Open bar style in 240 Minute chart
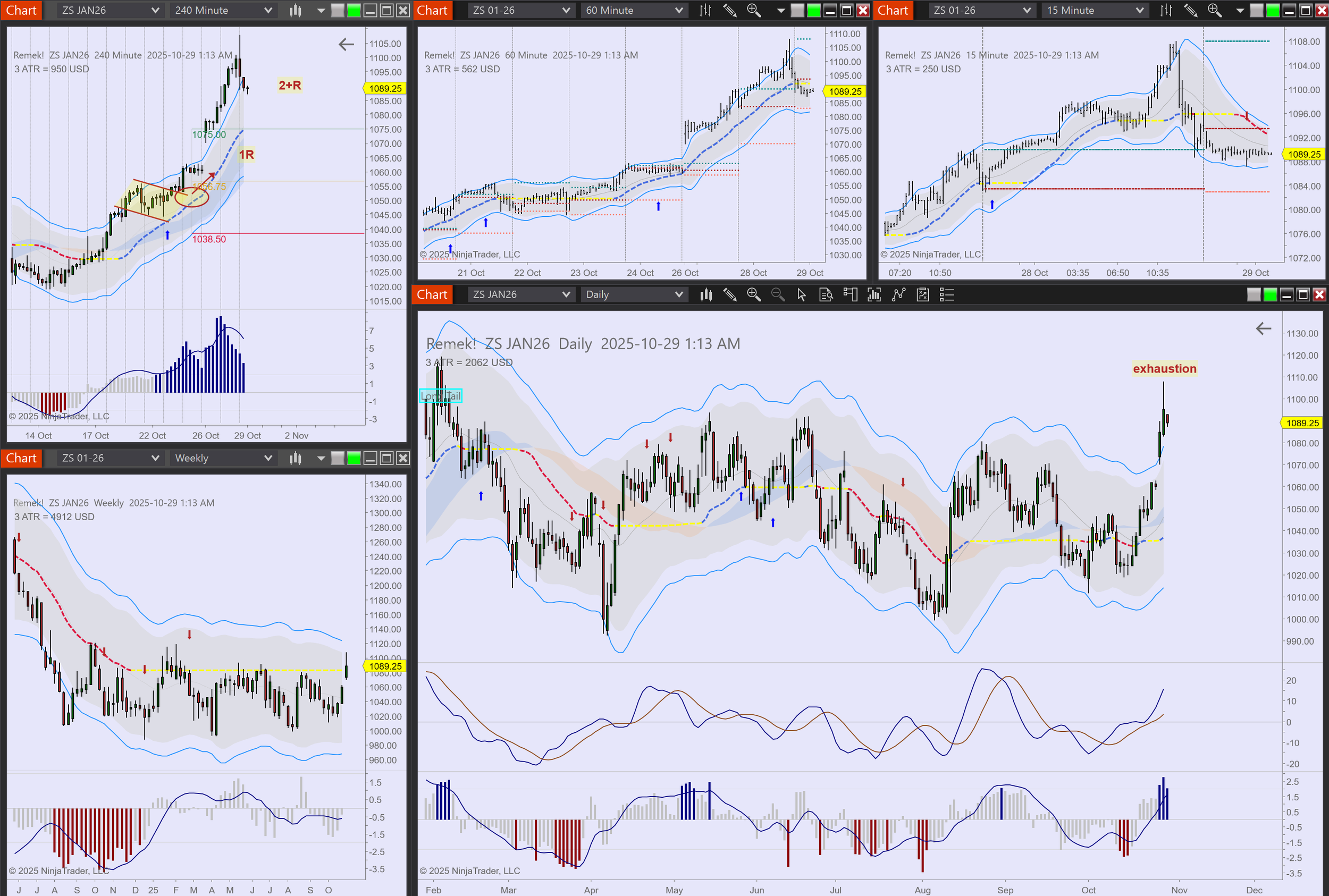 (x=295, y=10)
